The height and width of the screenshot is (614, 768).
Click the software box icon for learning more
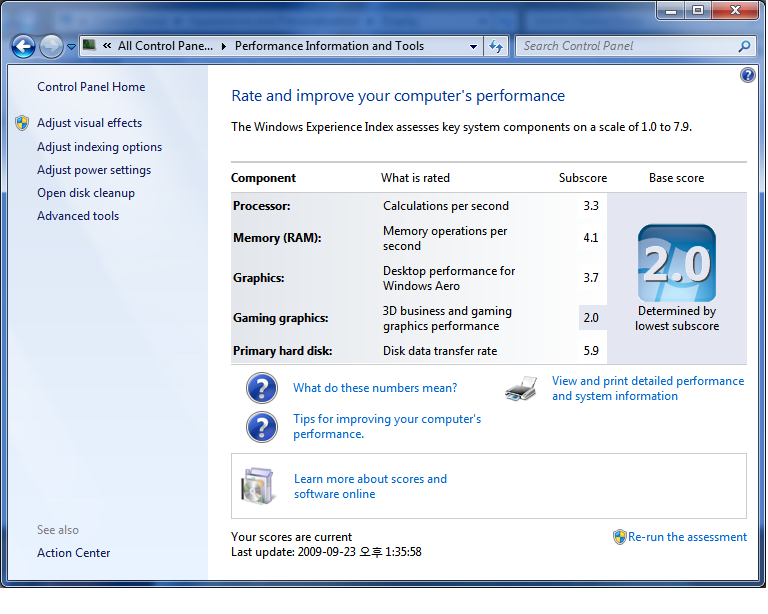click(257, 486)
